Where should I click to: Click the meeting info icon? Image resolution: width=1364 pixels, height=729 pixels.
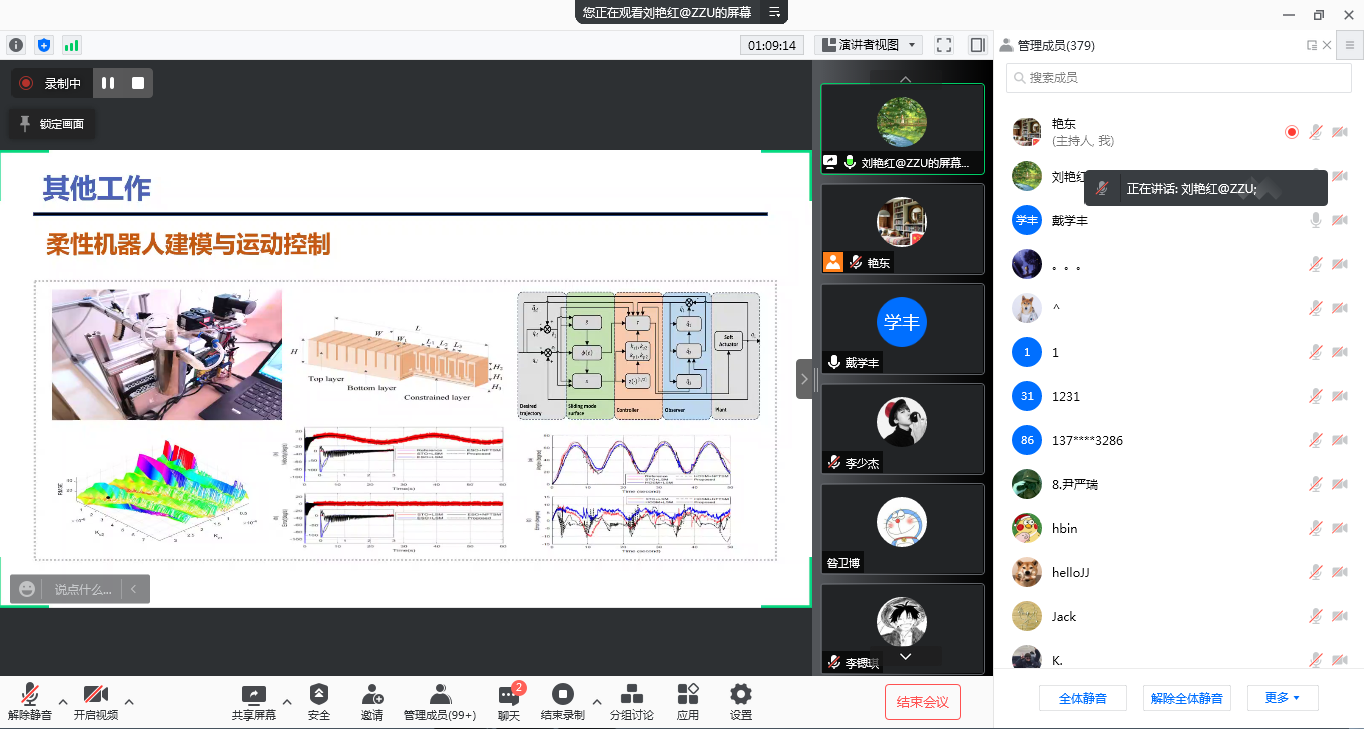click(15, 45)
